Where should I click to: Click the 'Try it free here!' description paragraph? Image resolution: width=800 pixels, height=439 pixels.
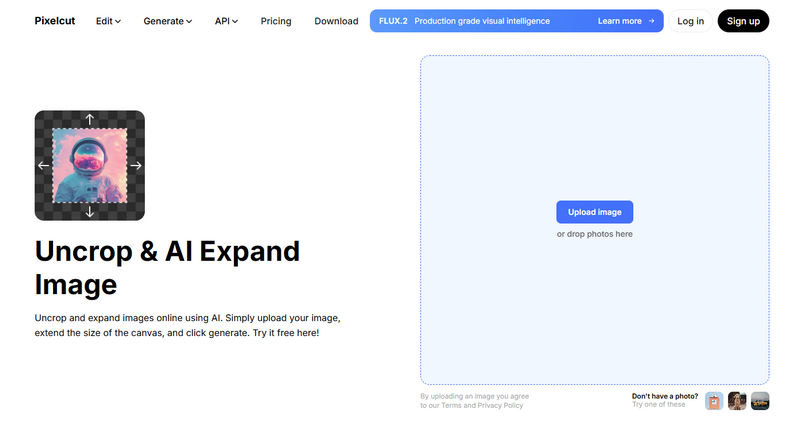pos(187,325)
